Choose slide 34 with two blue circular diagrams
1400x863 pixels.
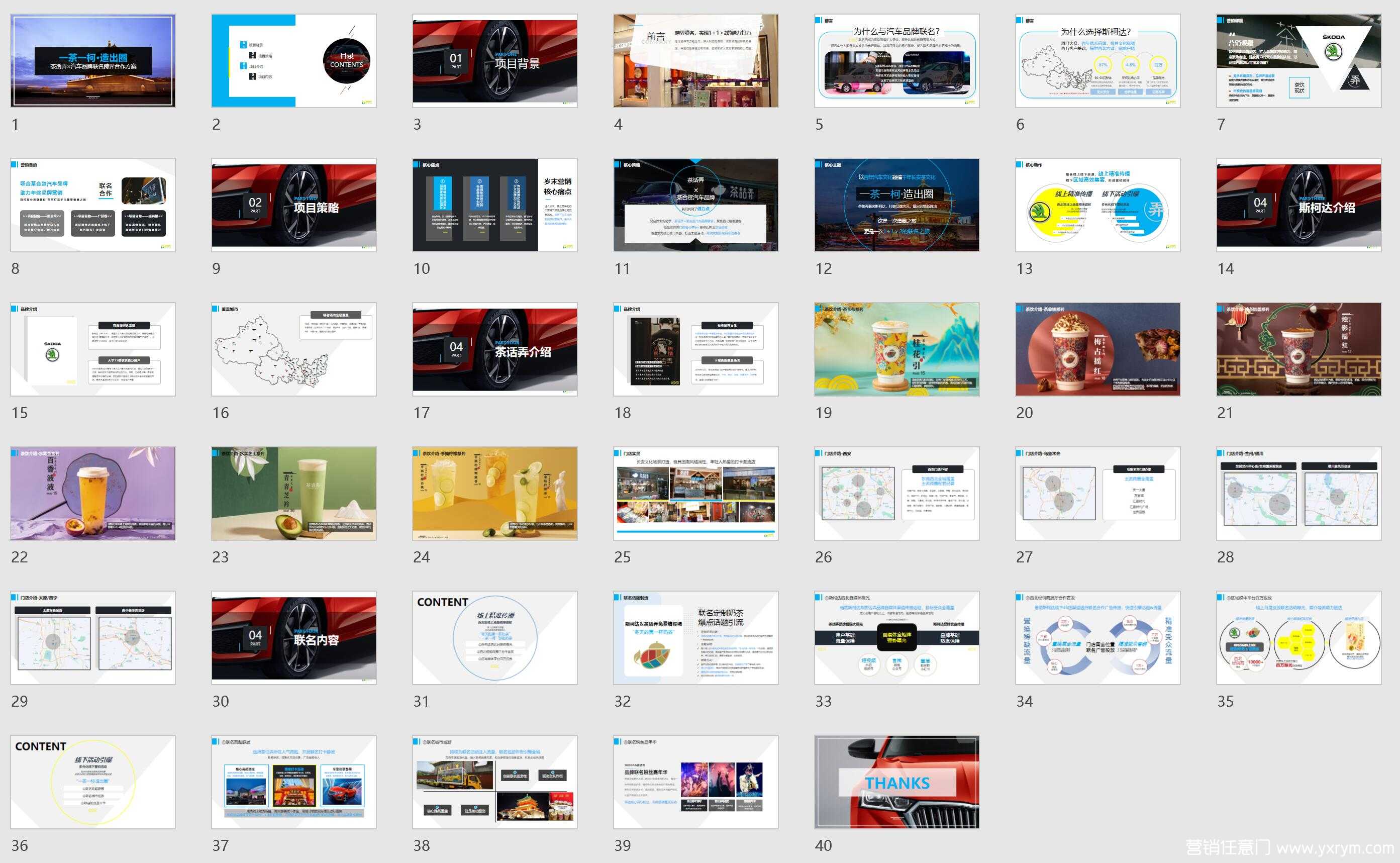[x=1097, y=638]
